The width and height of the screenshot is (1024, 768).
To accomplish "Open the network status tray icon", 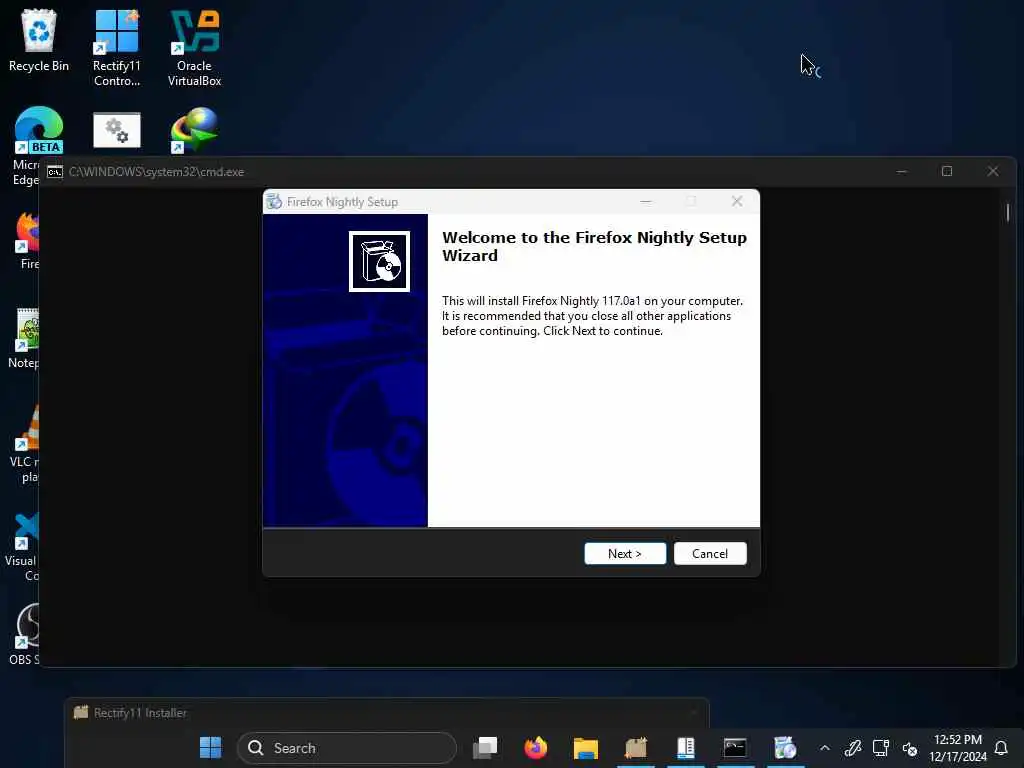I will point(881,748).
